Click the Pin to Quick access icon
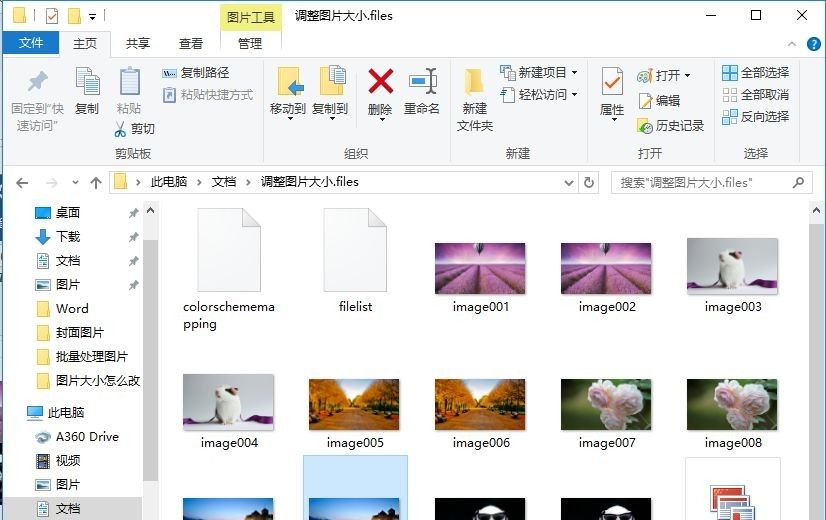Viewport: 826px width, 520px height. click(37, 82)
